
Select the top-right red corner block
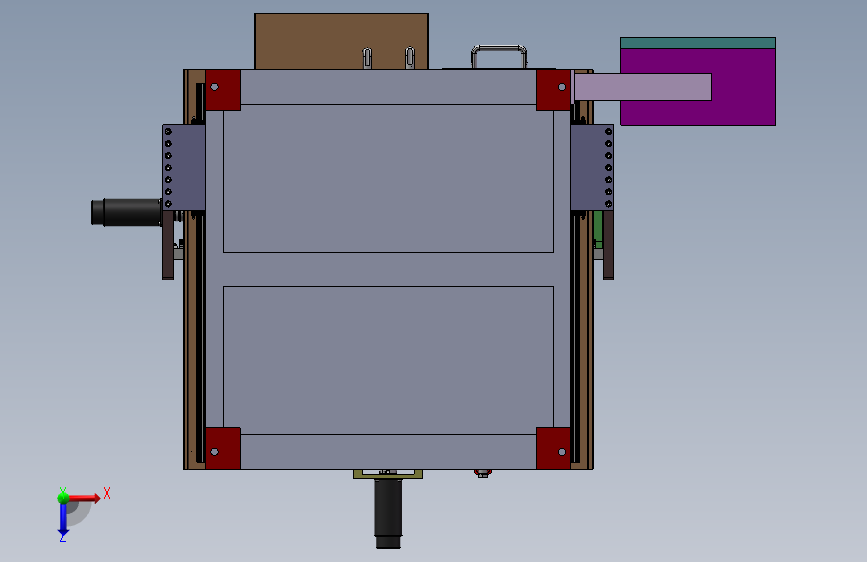[553, 90]
